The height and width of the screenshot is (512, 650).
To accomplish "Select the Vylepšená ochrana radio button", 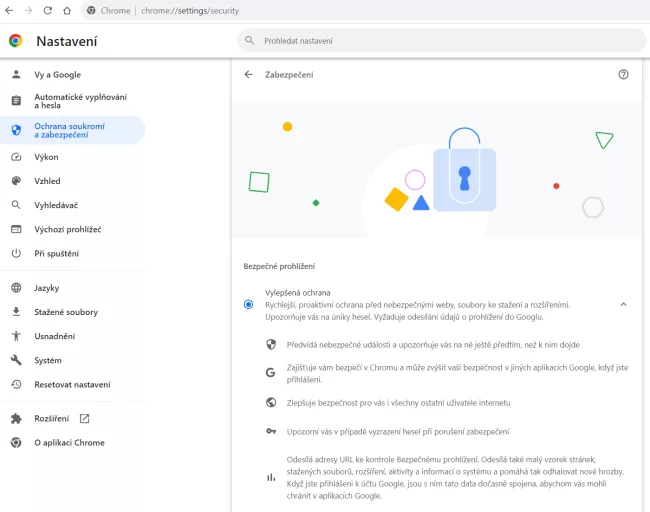I will 248,305.
